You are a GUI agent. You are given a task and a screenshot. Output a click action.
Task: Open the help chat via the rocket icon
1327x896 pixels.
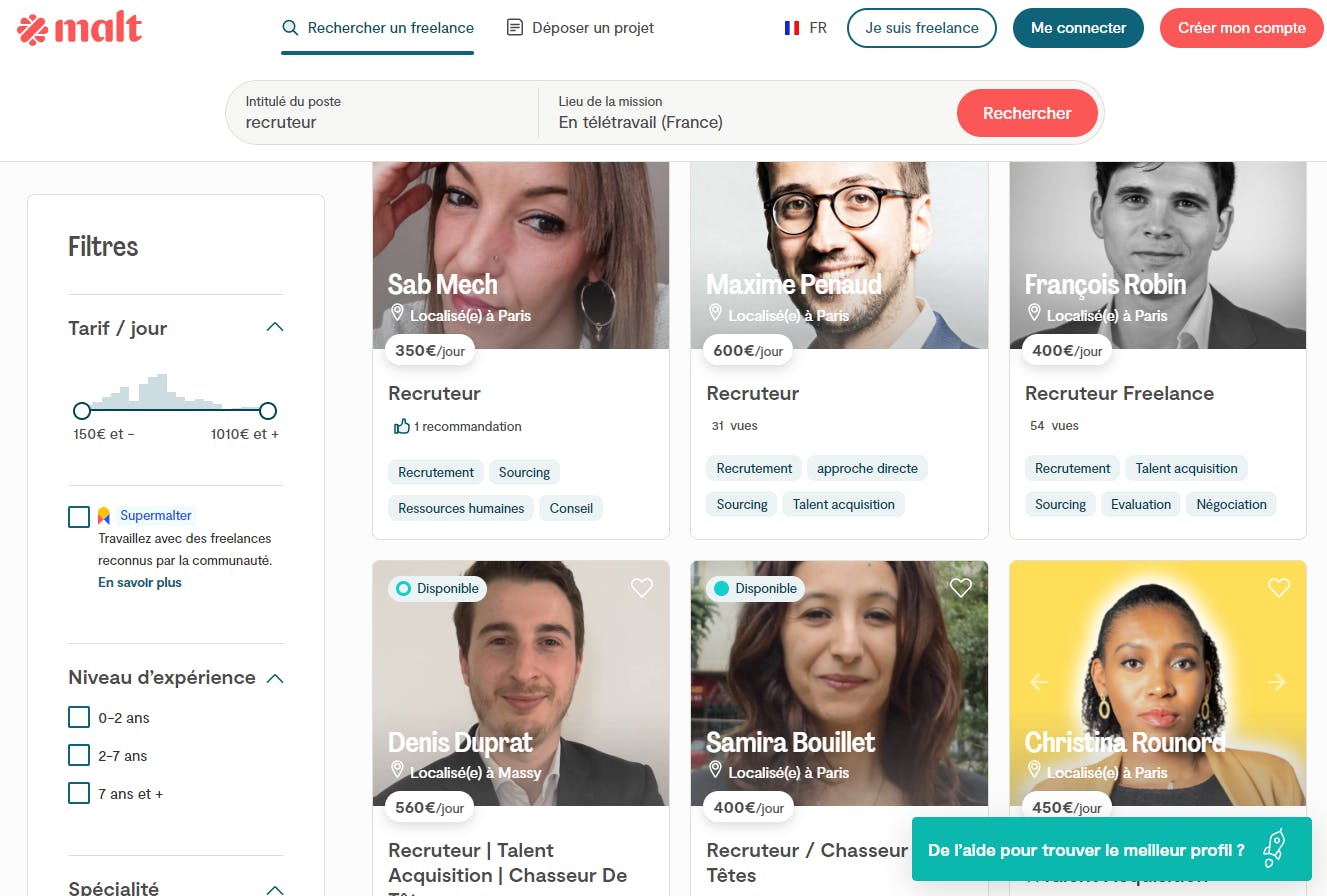[1274, 848]
